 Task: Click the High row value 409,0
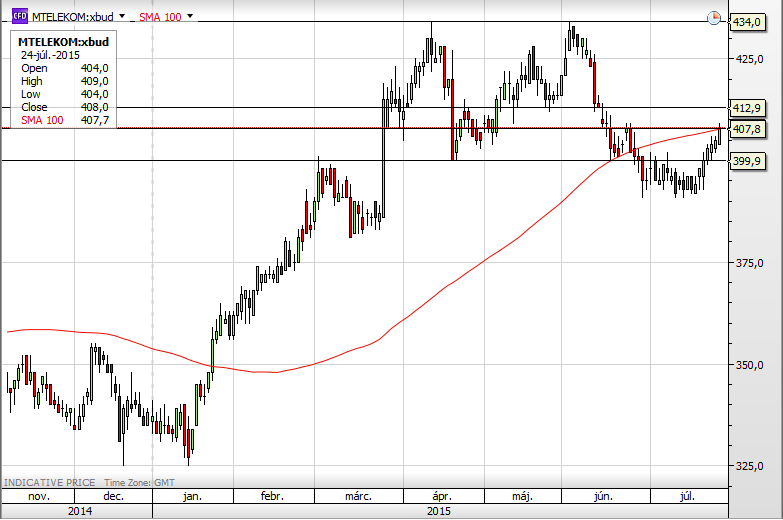click(94, 81)
